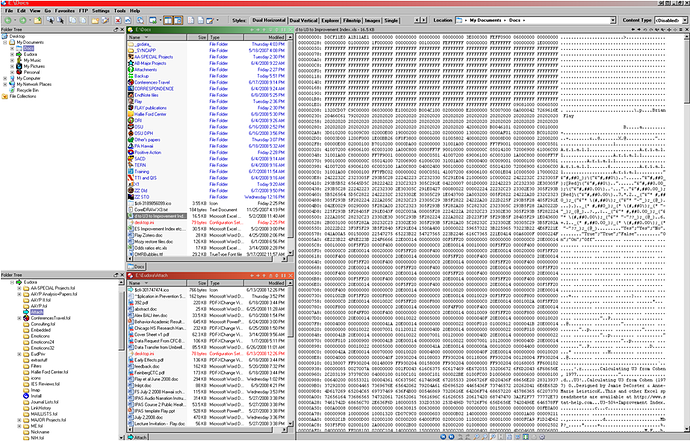Open the Favorites menu
This screenshot has width=690, height=441.
click(x=65, y=11)
